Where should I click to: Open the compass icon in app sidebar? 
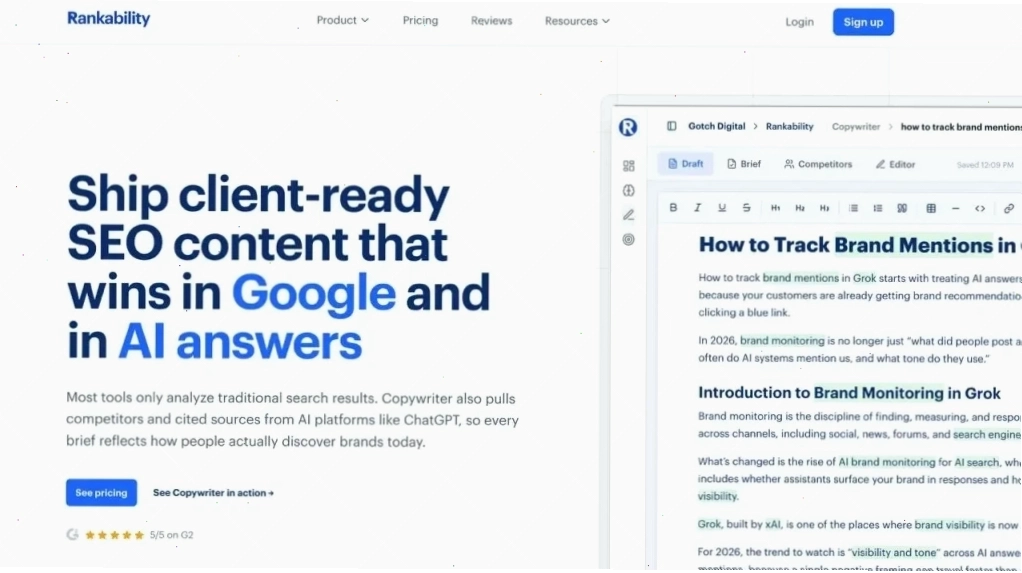click(628, 190)
